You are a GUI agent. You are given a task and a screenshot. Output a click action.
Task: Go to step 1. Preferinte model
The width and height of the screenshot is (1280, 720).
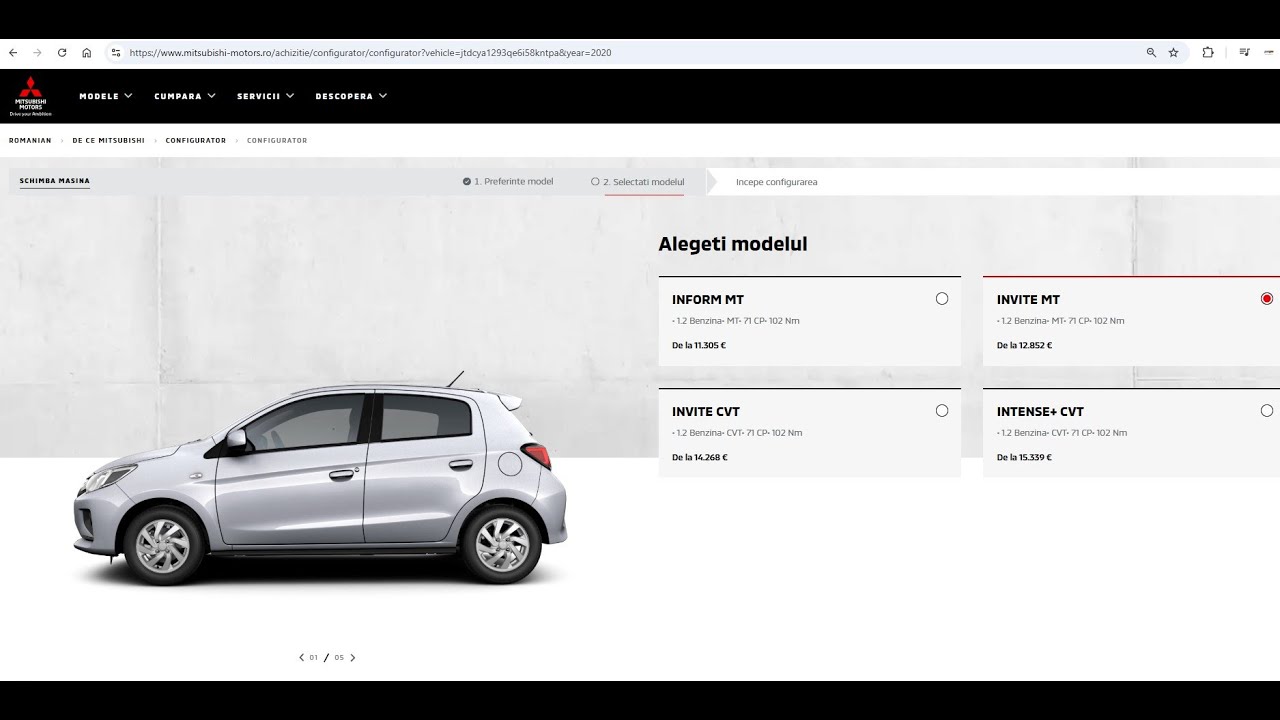508,182
